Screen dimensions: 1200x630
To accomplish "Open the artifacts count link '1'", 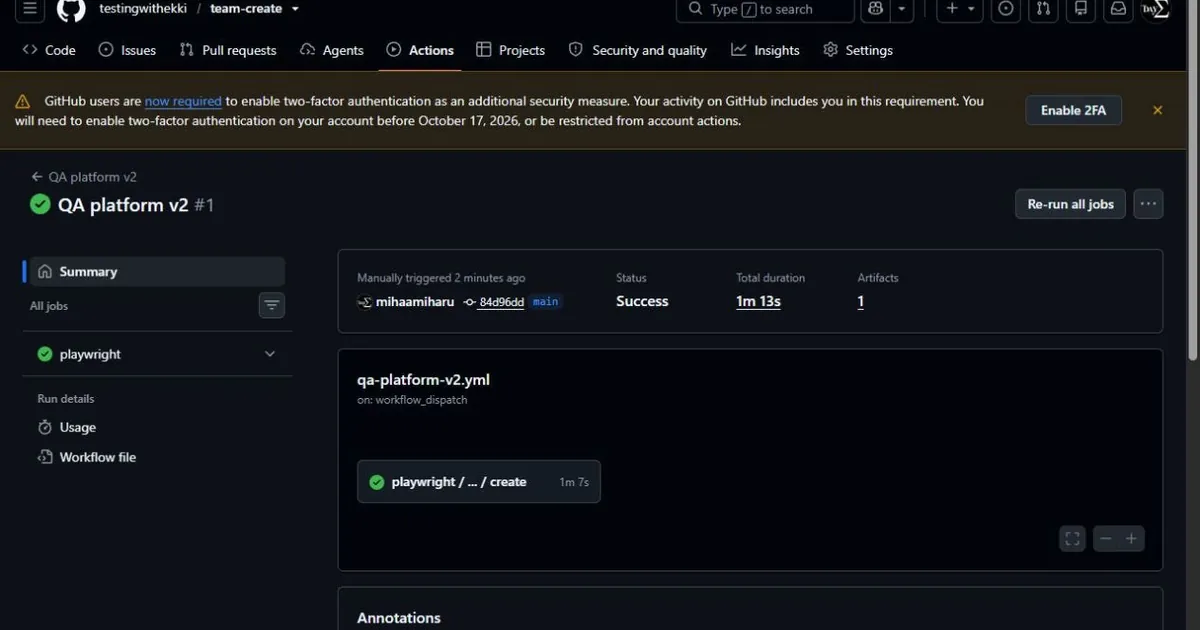I will [861, 301].
